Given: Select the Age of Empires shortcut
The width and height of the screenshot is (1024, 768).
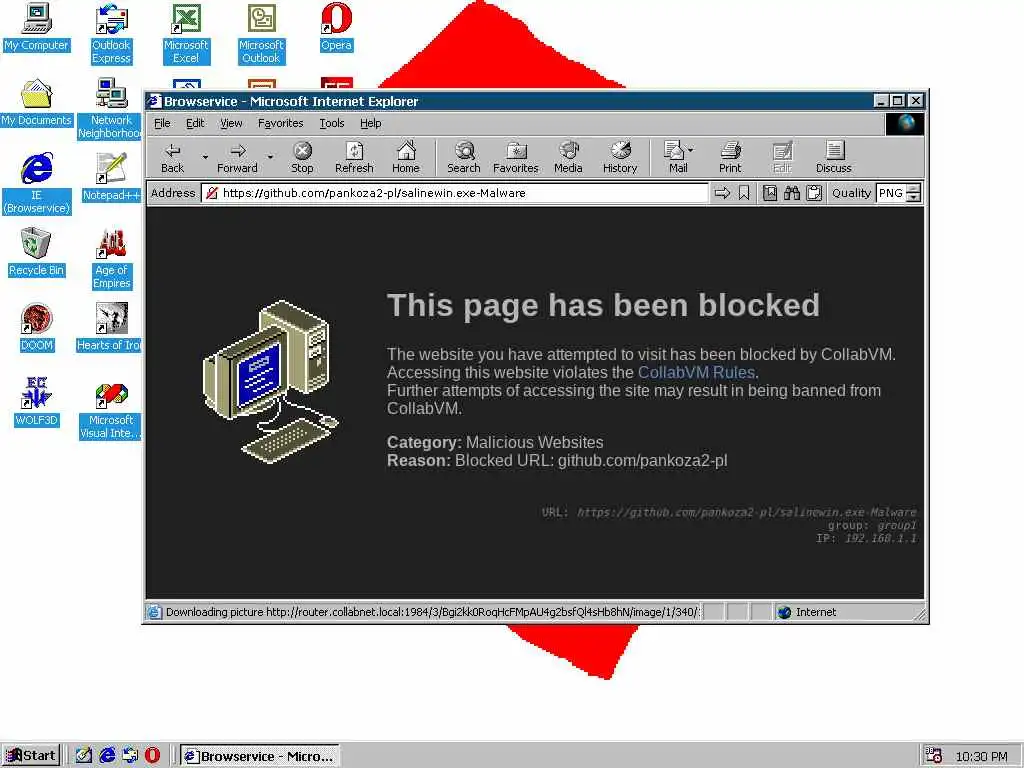Looking at the screenshot, I should tap(111, 259).
